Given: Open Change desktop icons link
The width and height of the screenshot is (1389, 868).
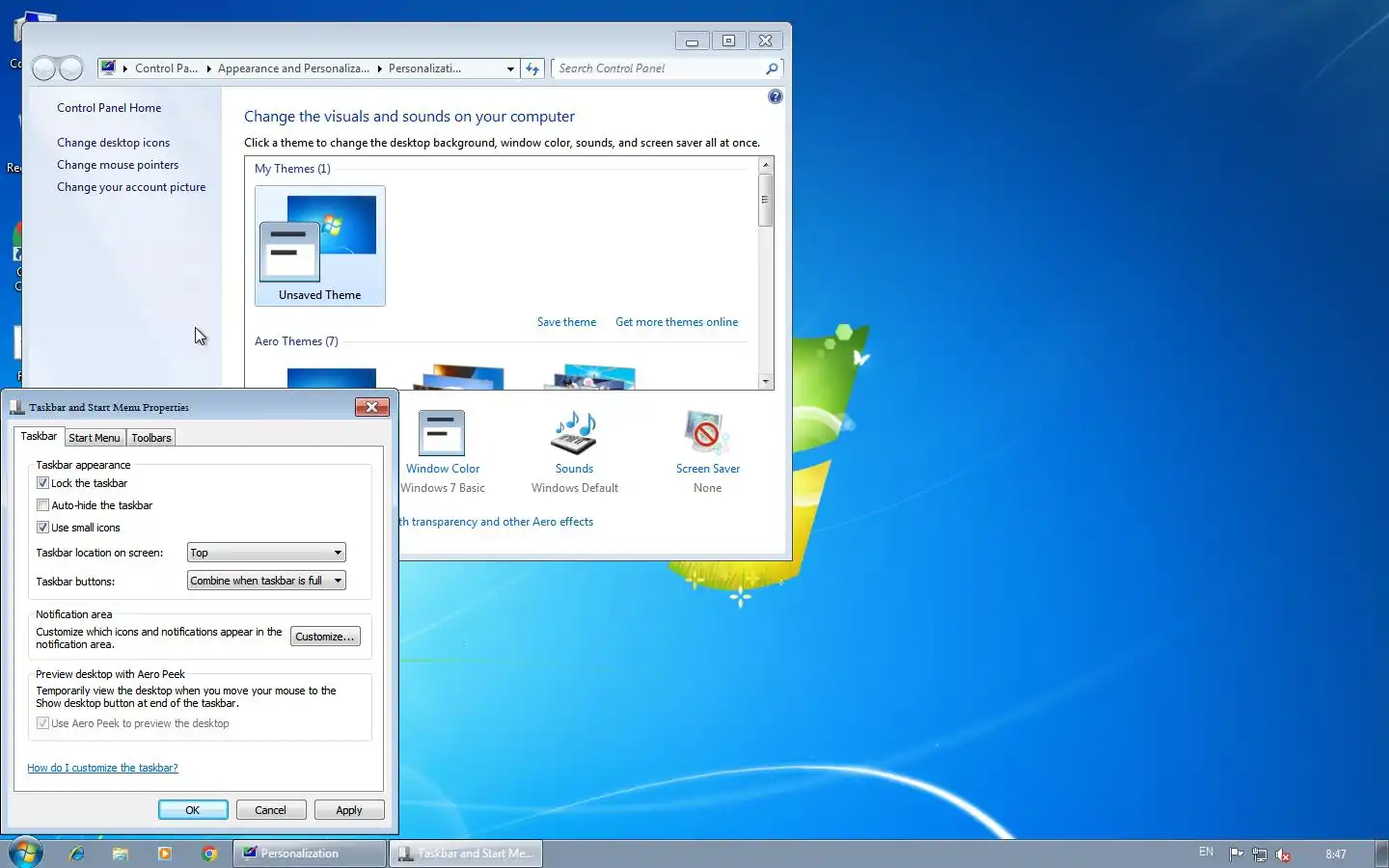Looking at the screenshot, I should pyautogui.click(x=113, y=143).
